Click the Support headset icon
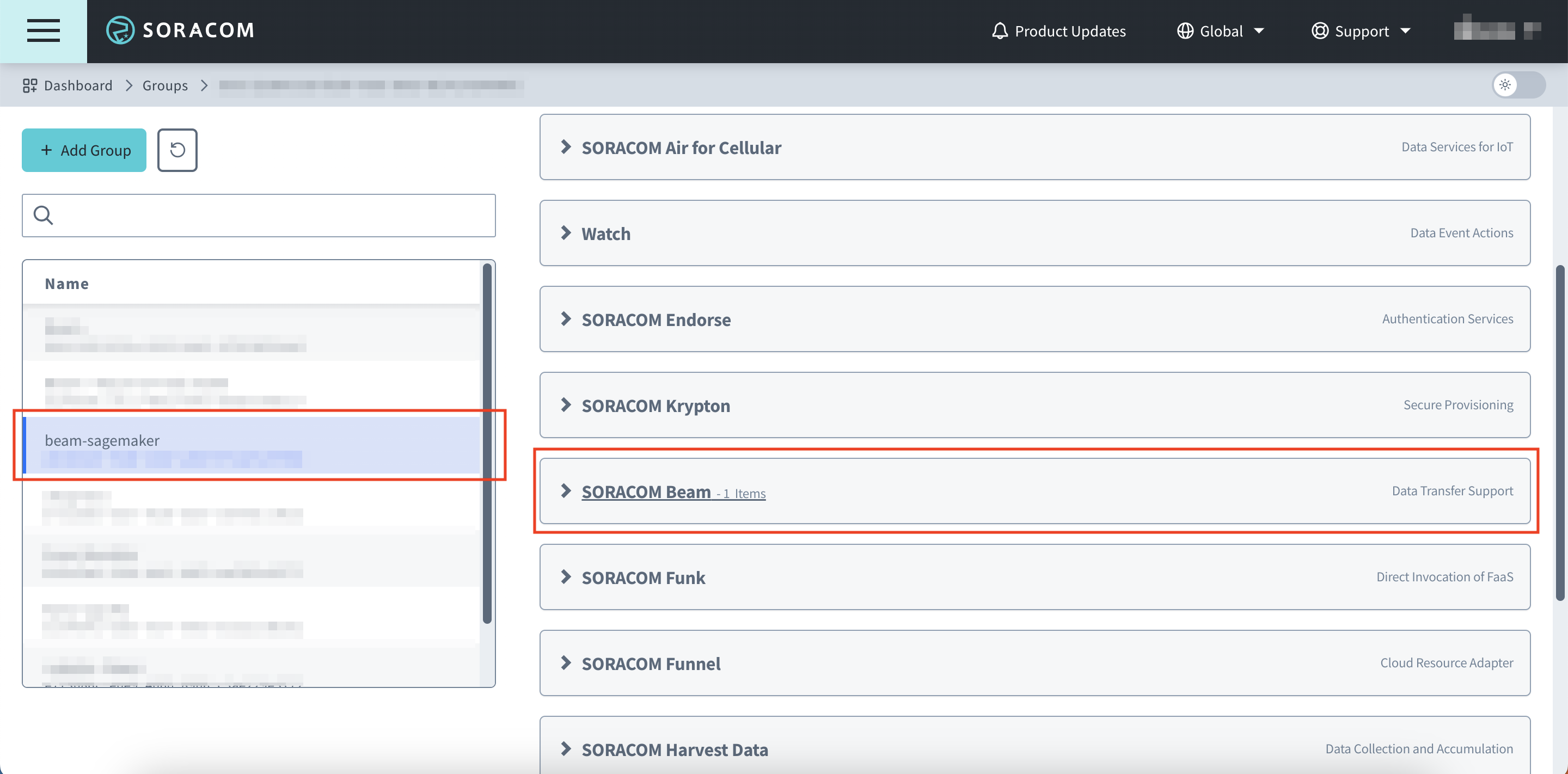Screen dimensions: 1568x774 tap(1319, 30)
